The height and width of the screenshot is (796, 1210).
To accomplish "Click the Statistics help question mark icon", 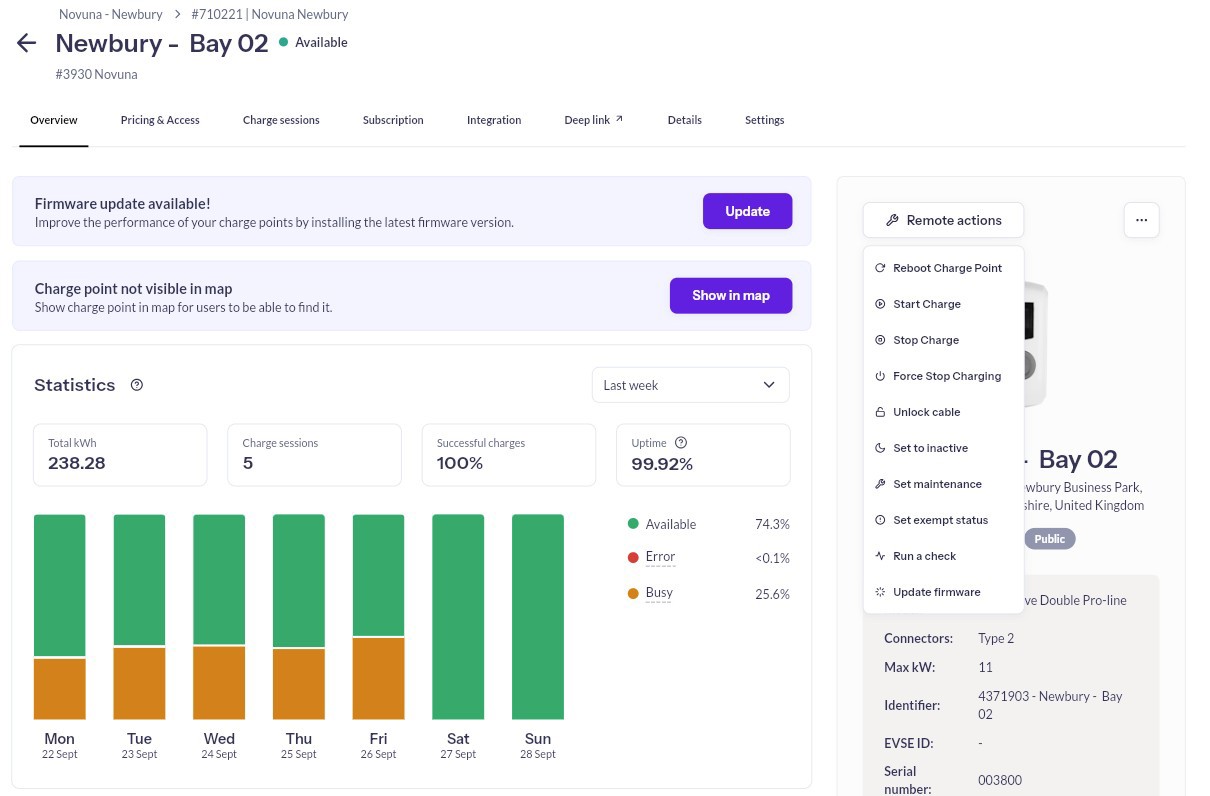I will 137,385.
